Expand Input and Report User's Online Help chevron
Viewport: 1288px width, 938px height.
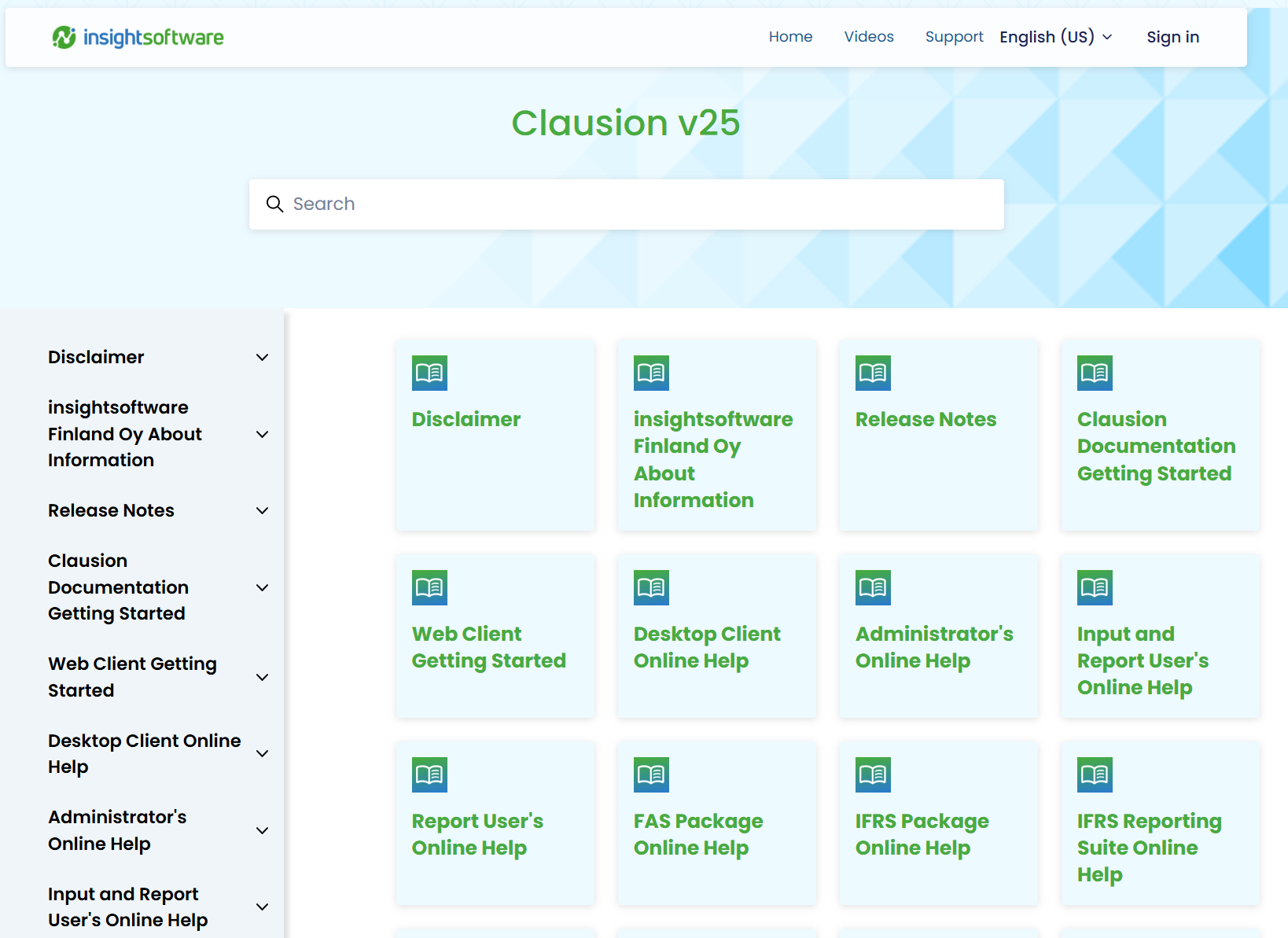(x=263, y=907)
